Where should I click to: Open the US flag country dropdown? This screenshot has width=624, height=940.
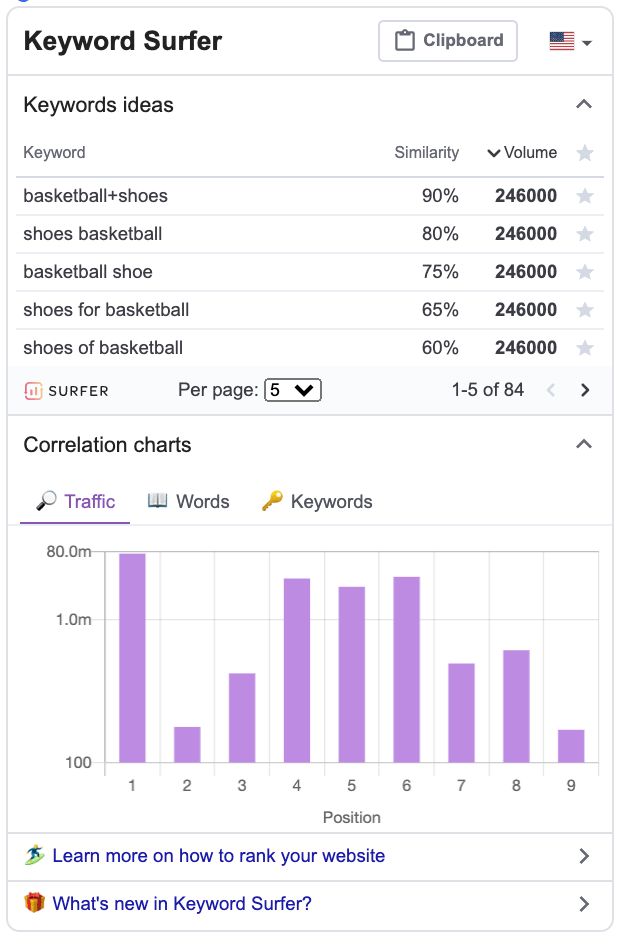[x=570, y=41]
